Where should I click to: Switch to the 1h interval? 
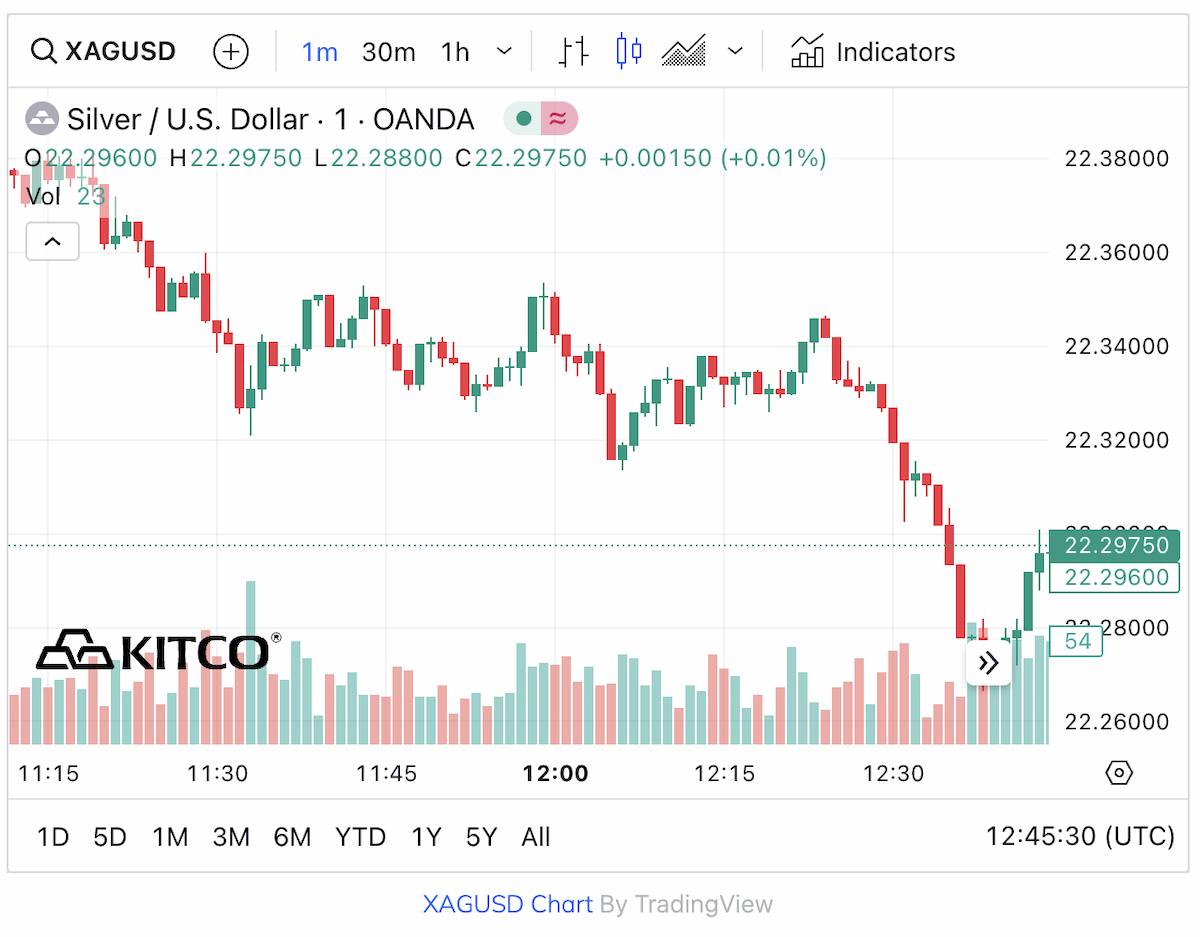(x=455, y=52)
